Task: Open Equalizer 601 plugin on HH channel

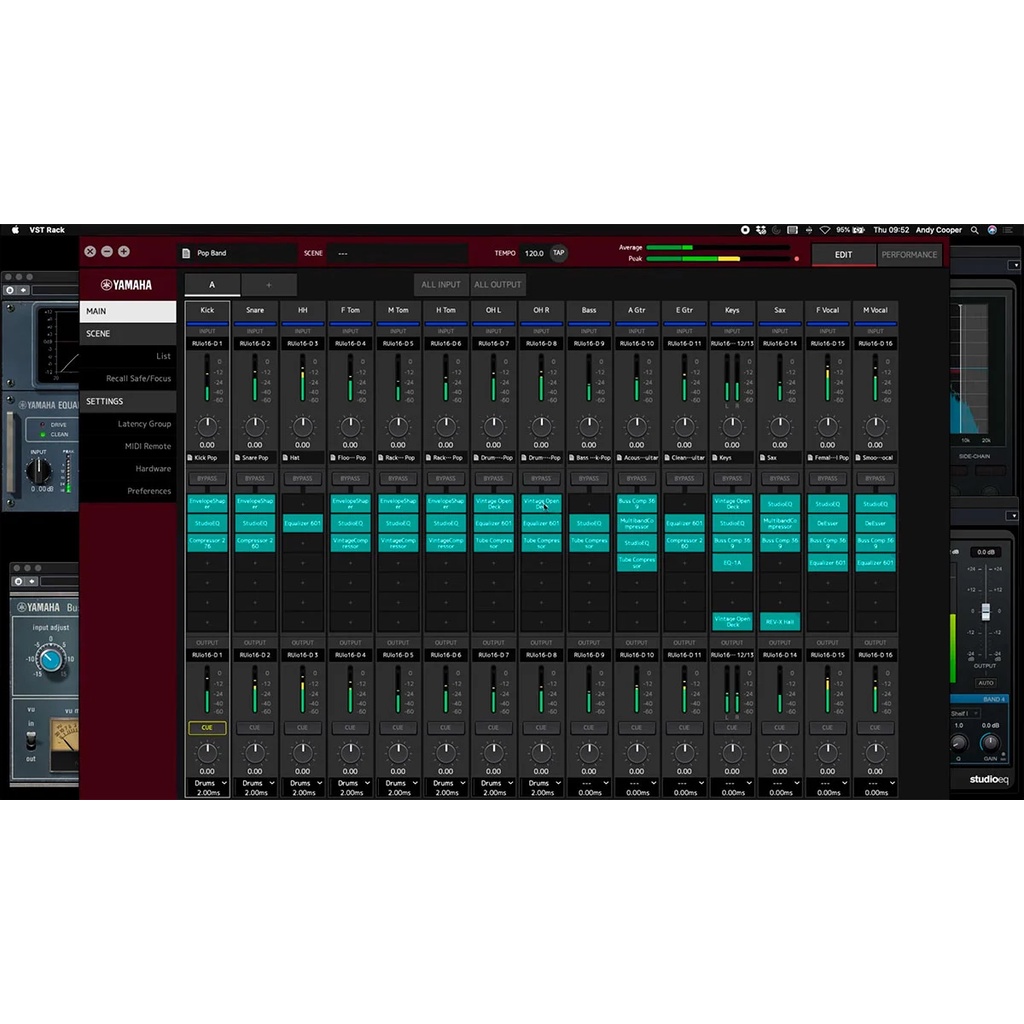Action: coord(302,523)
